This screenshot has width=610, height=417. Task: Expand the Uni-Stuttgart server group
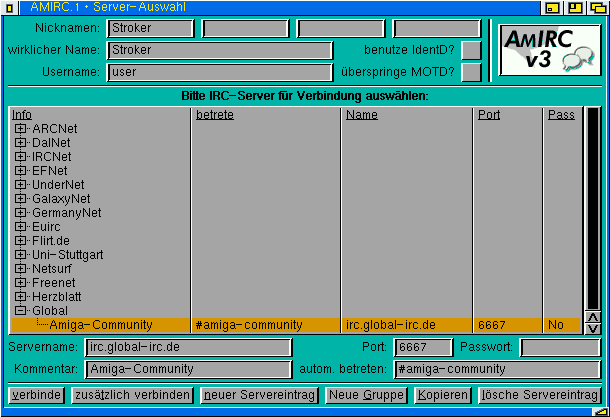20,255
